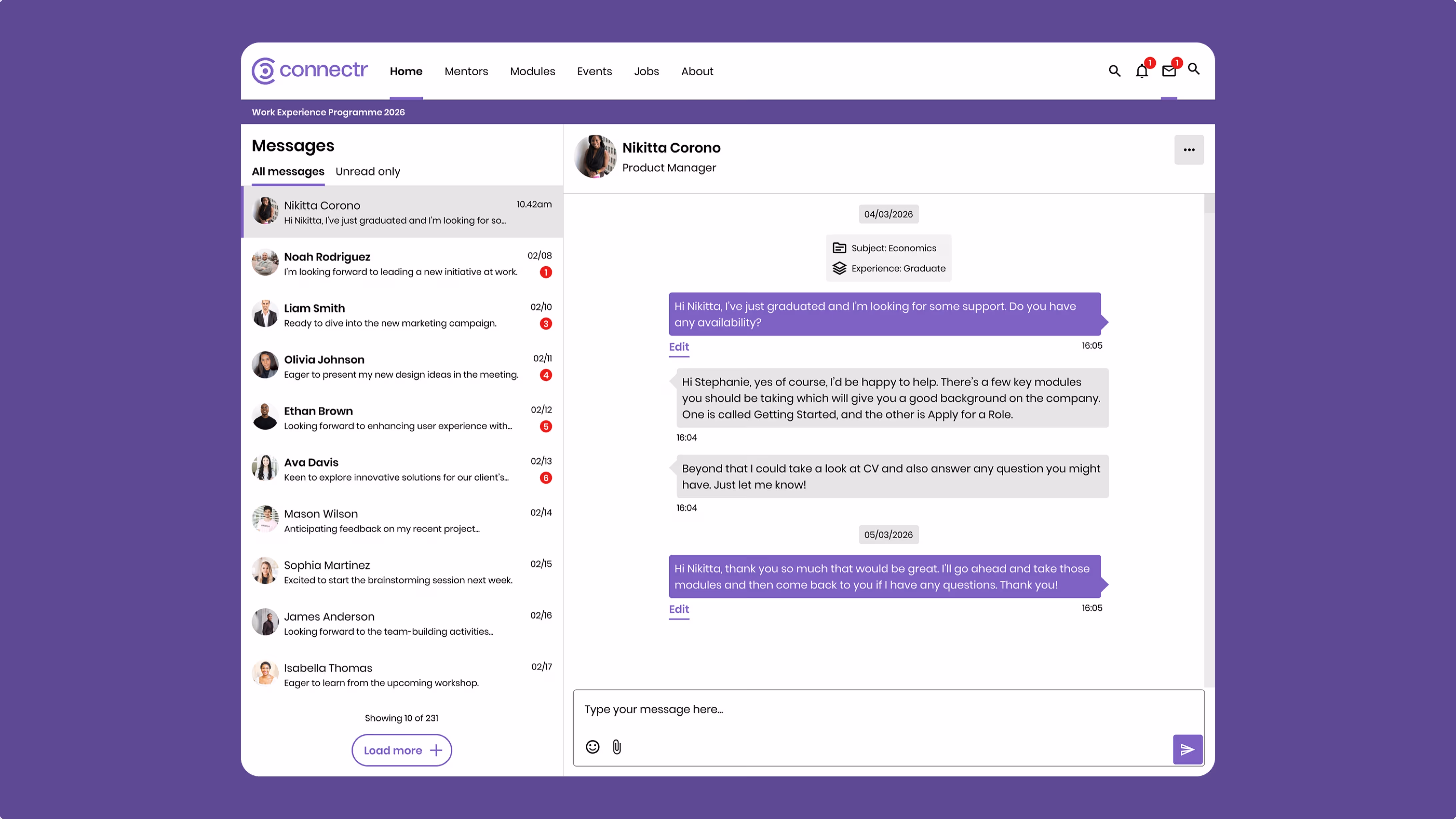Open the emoji picker
The image size is (1456, 819).
[592, 747]
